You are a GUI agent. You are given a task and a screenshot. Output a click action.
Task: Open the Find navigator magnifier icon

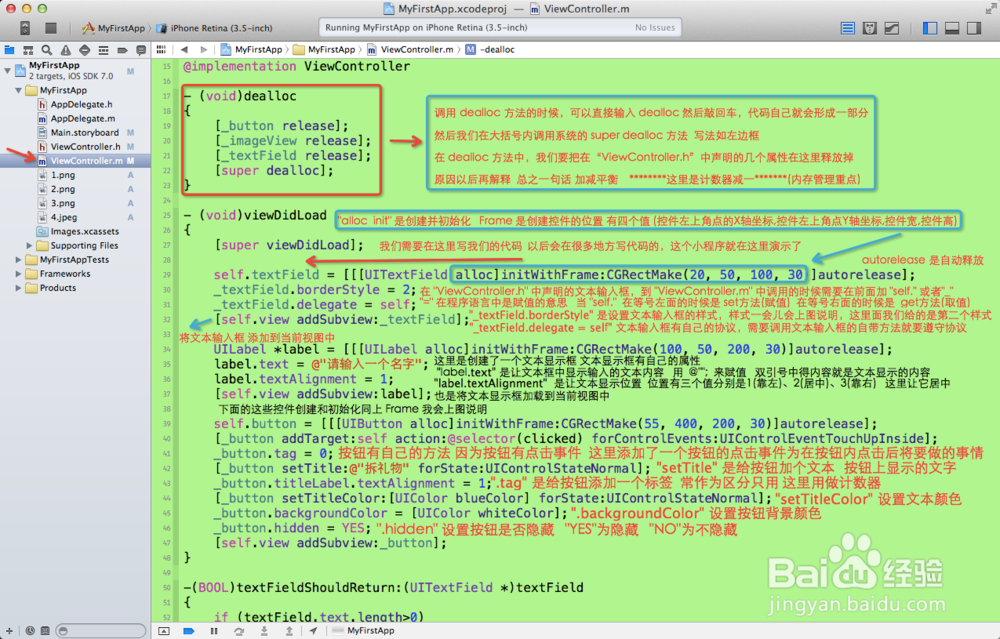[x=47, y=50]
